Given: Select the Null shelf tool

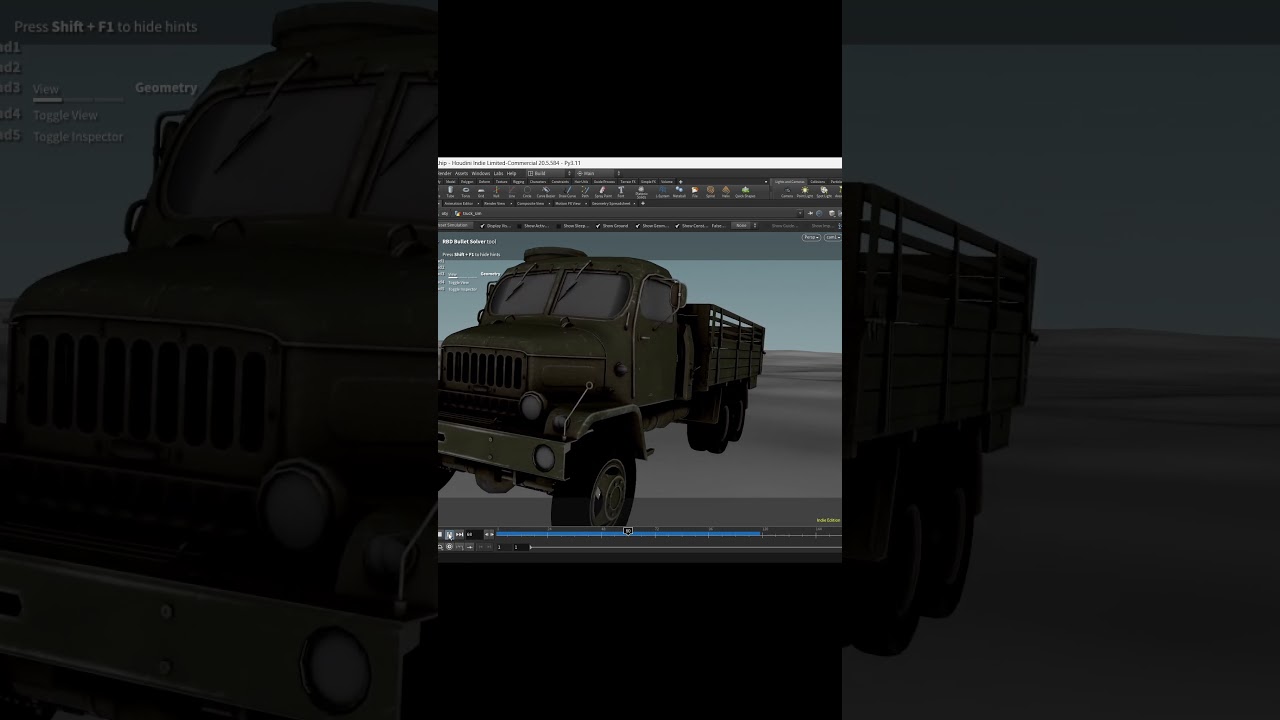Looking at the screenshot, I should pos(496,192).
